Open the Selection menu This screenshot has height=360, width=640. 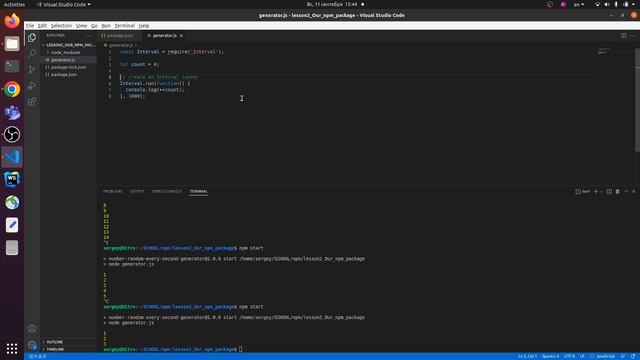61,26
